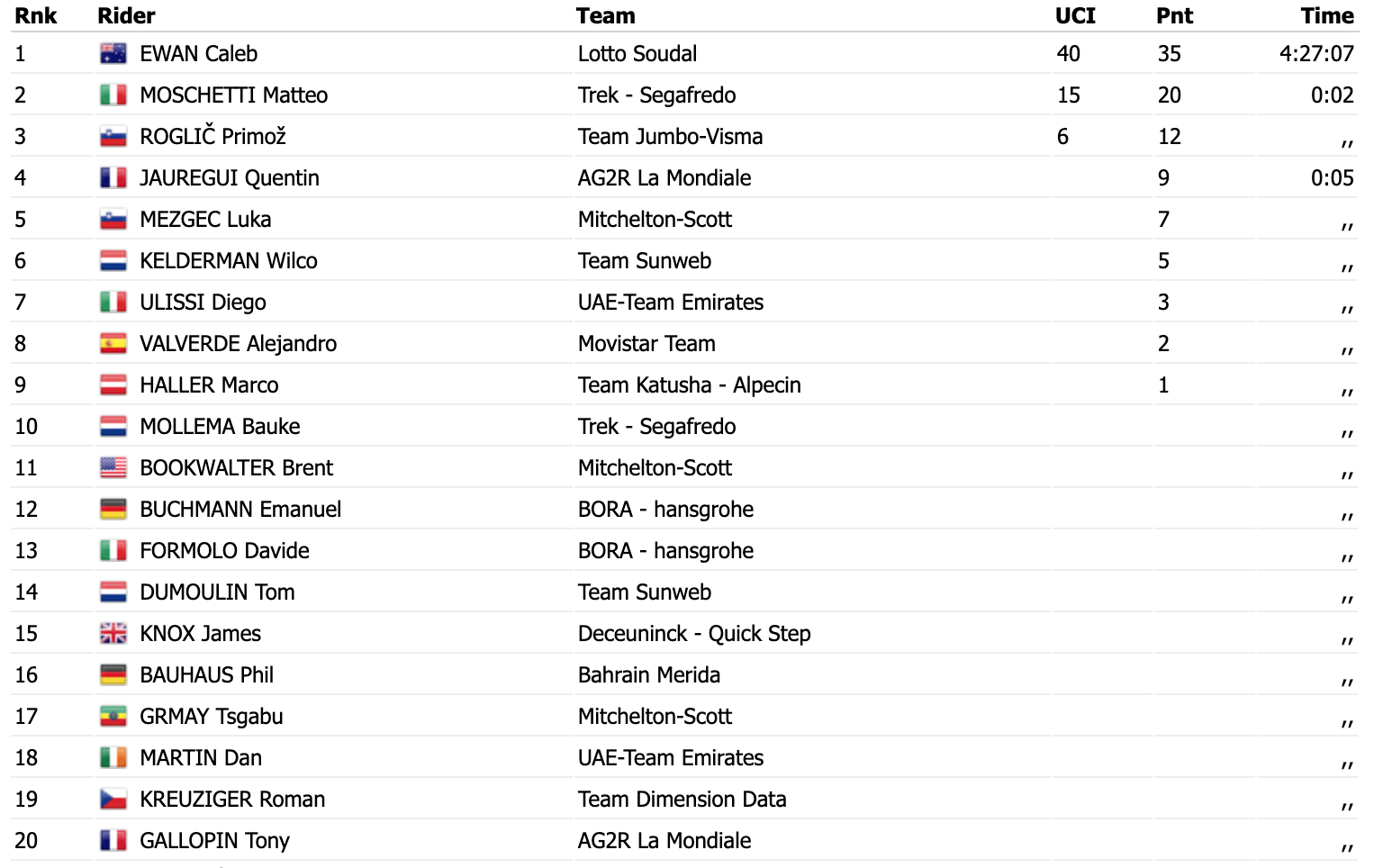1374x868 pixels.
Task: Sort by the UCI points column header
Action: [x=1076, y=16]
